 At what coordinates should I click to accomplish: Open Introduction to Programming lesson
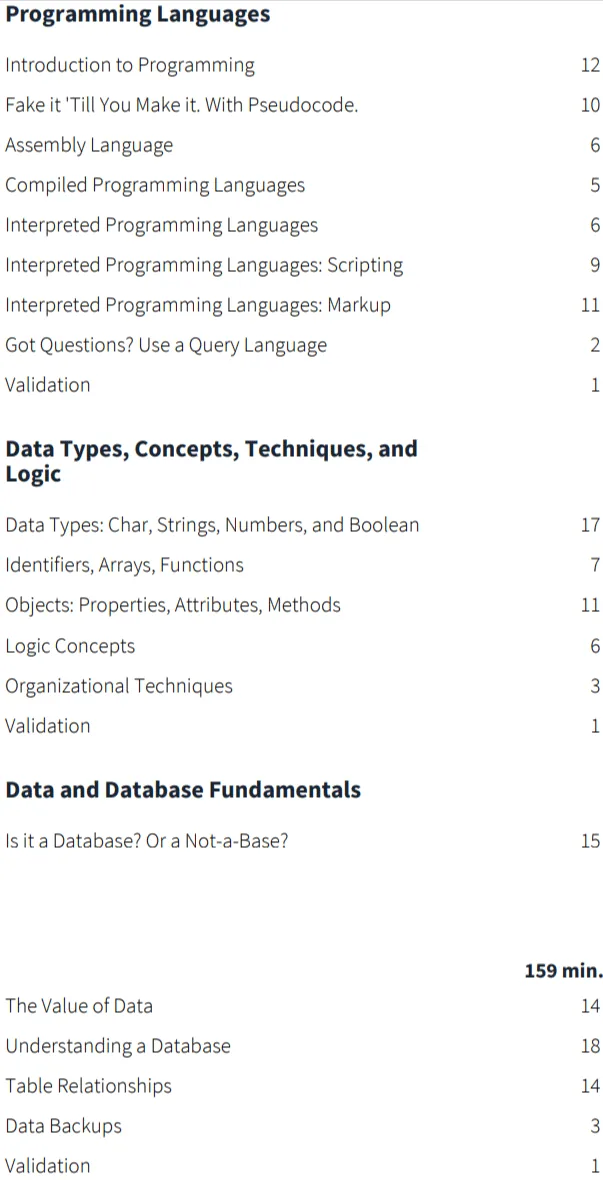[x=129, y=65]
